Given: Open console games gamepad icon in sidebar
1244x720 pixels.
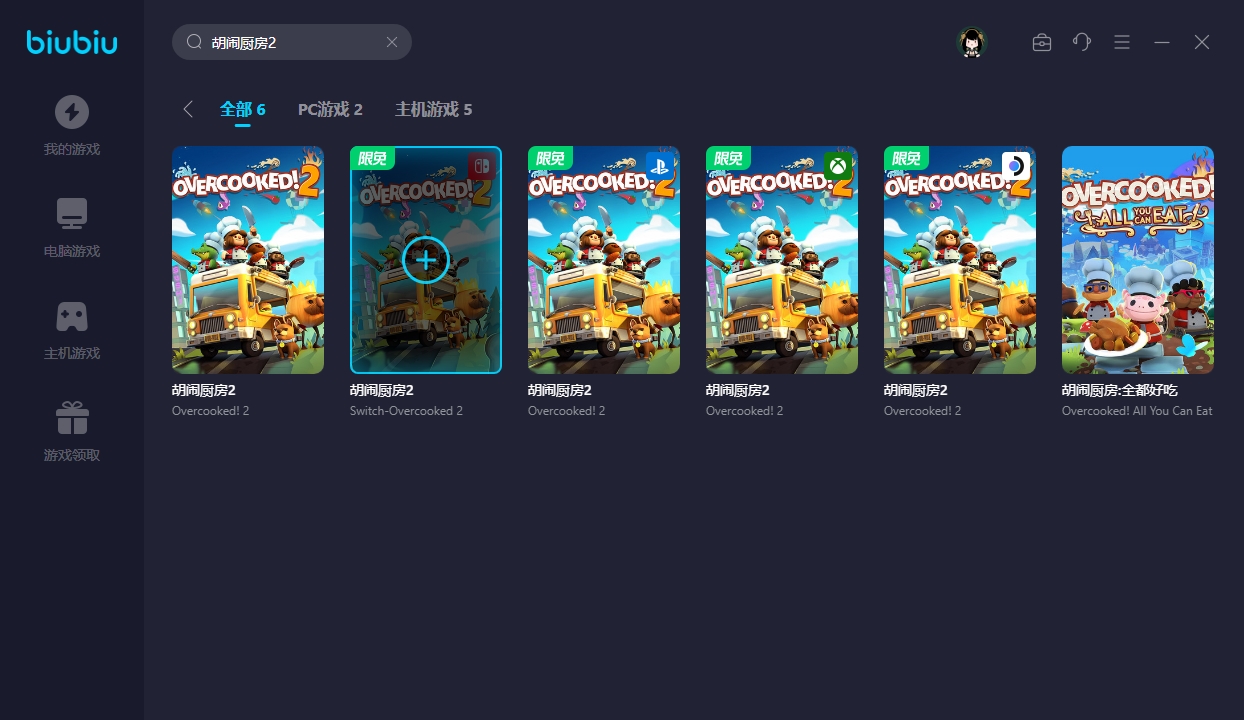Looking at the screenshot, I should (x=72, y=316).
